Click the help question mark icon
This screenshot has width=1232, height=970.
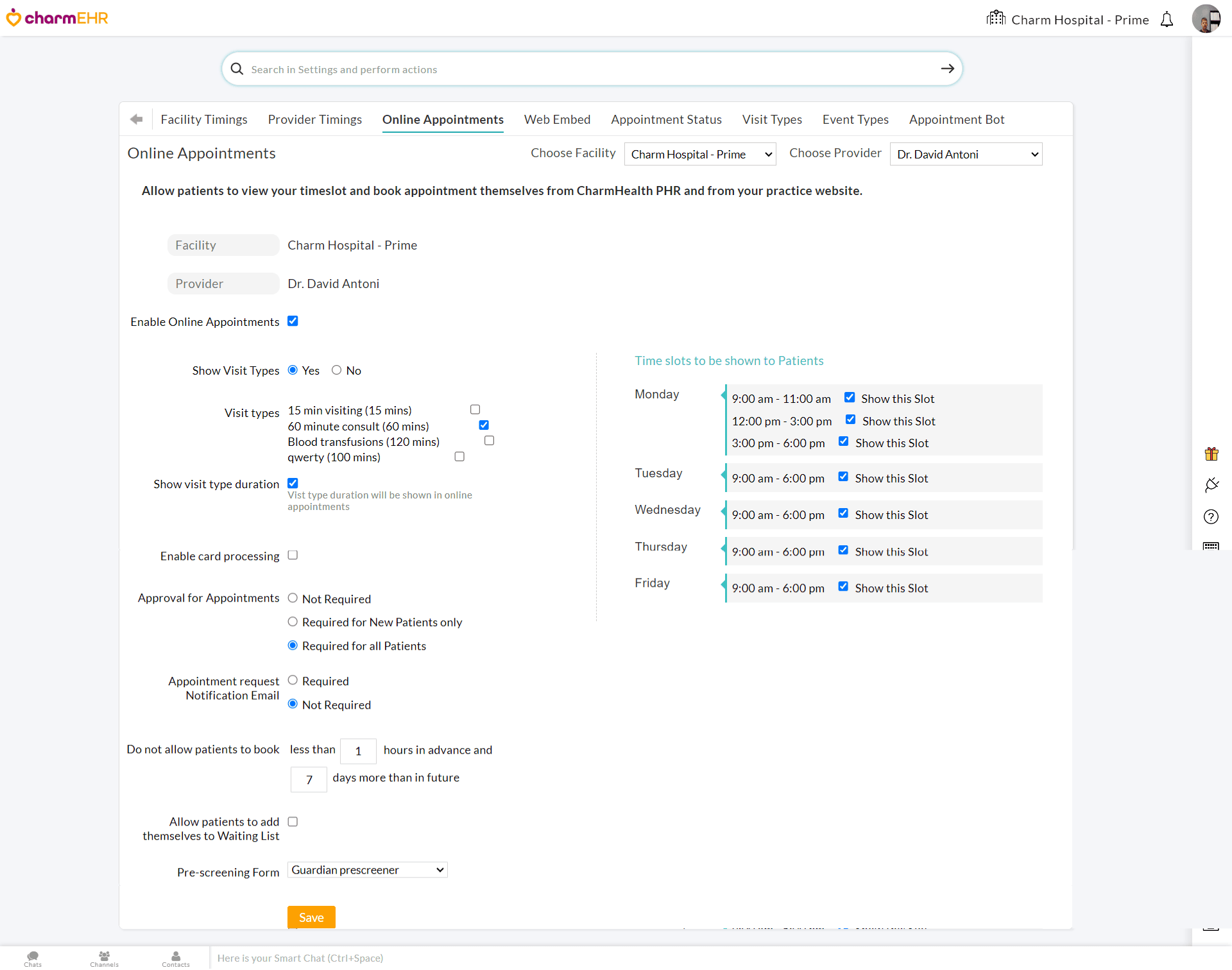pyautogui.click(x=1211, y=516)
